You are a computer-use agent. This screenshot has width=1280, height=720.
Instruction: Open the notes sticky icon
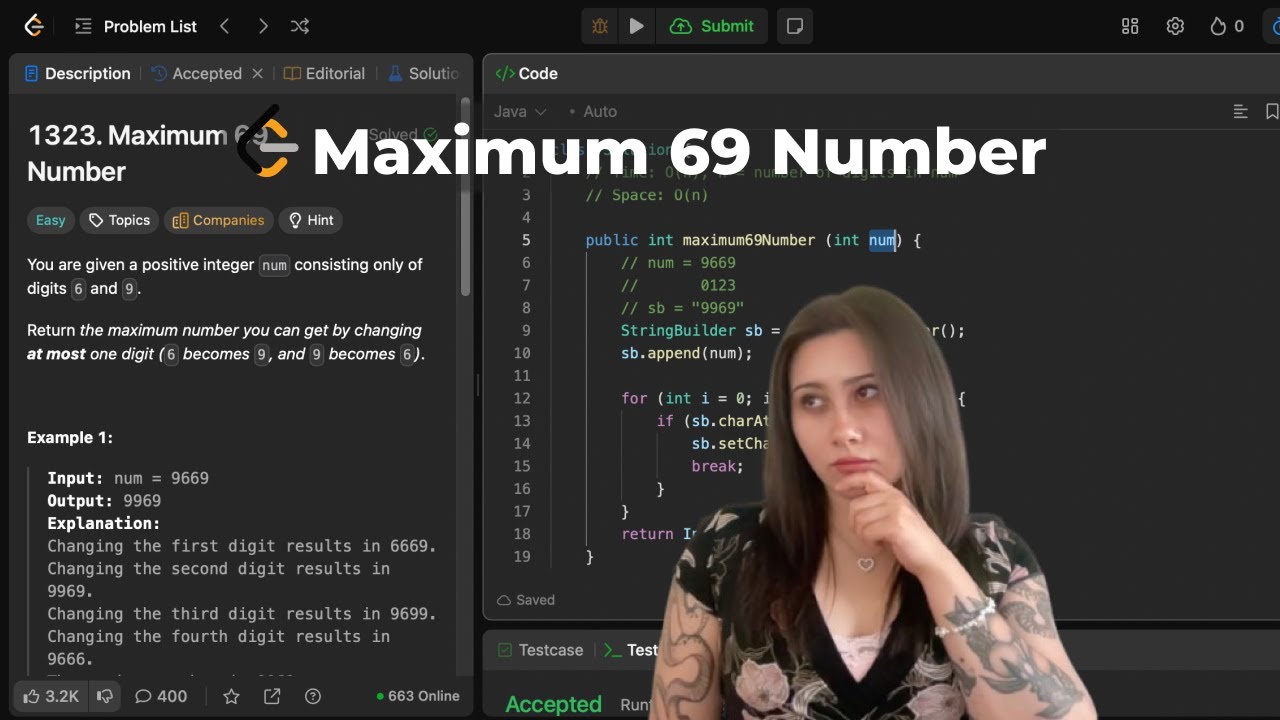coord(795,26)
